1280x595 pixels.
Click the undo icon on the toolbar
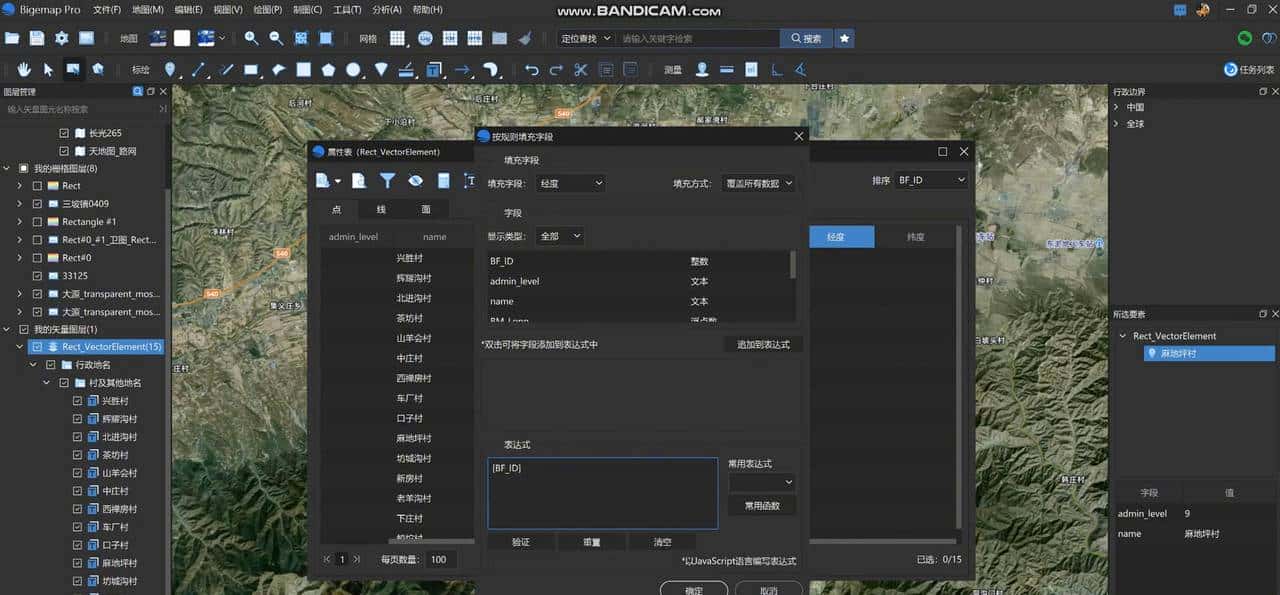[531, 69]
